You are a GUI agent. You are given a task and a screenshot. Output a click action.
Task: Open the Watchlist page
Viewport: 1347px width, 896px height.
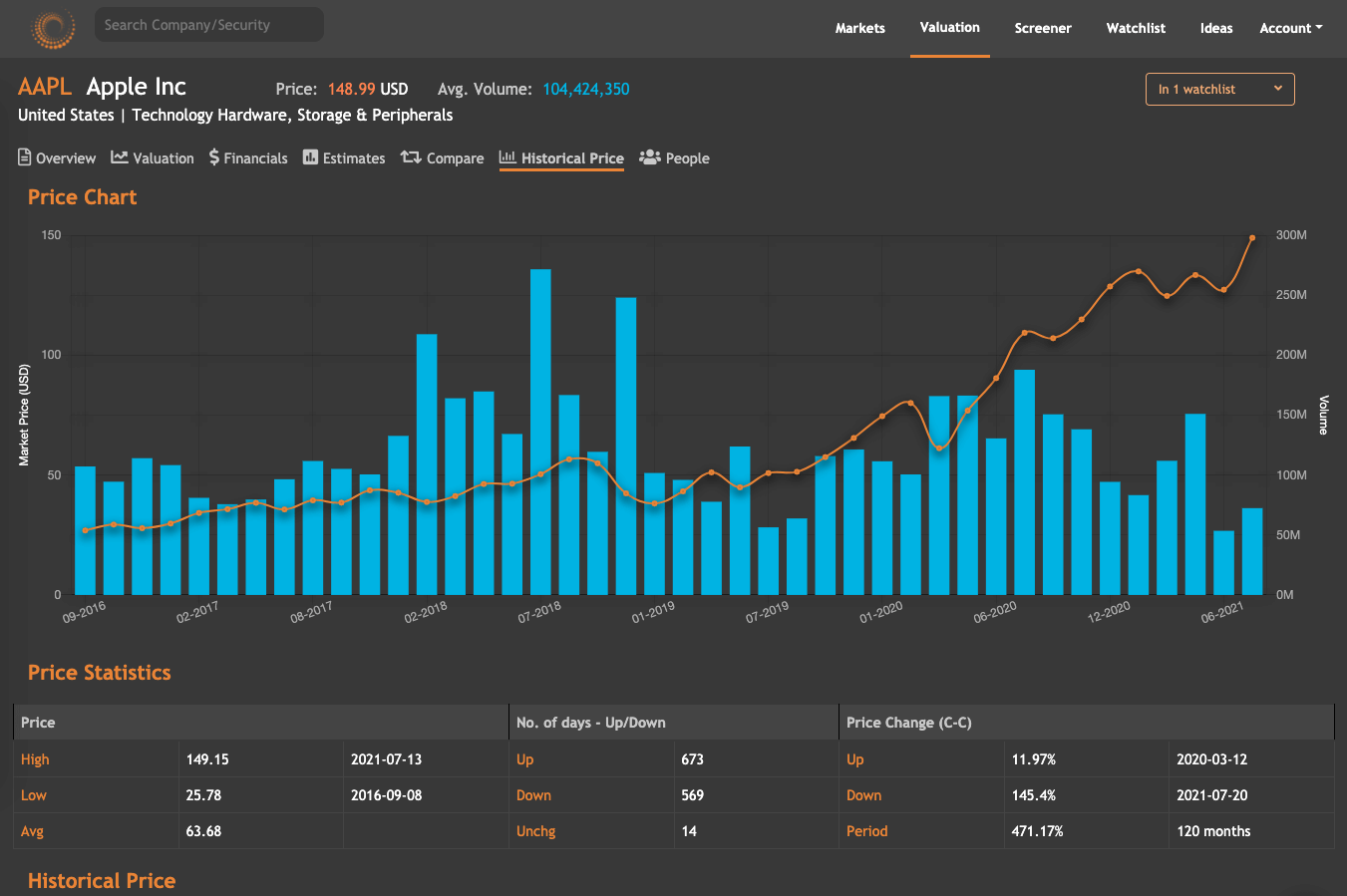(x=1136, y=28)
